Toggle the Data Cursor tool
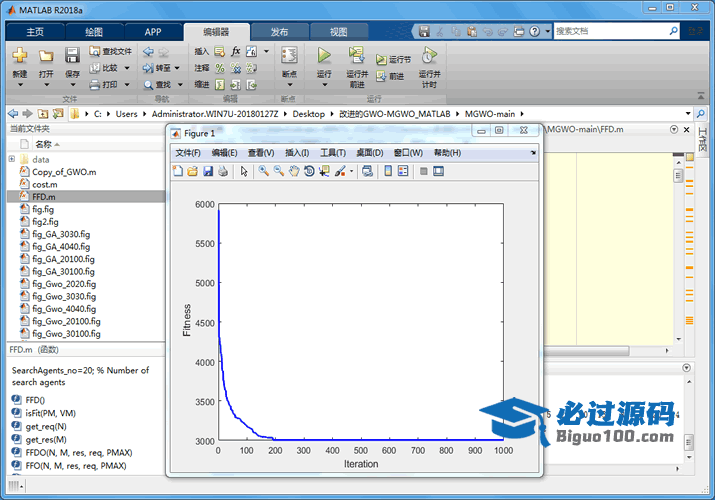Viewport: 715px width, 500px height. (x=324, y=171)
